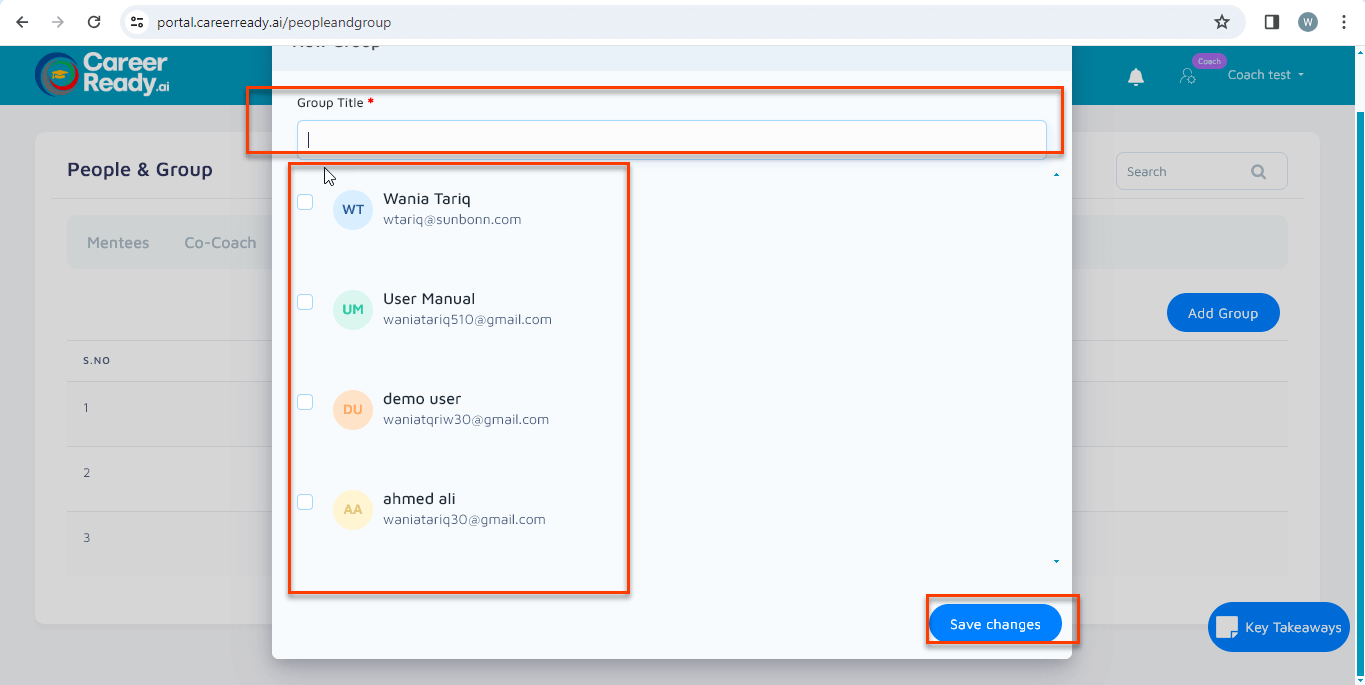The height and width of the screenshot is (685, 1365).
Task: Click the WT avatar for Wania Tariq
Action: 352,210
